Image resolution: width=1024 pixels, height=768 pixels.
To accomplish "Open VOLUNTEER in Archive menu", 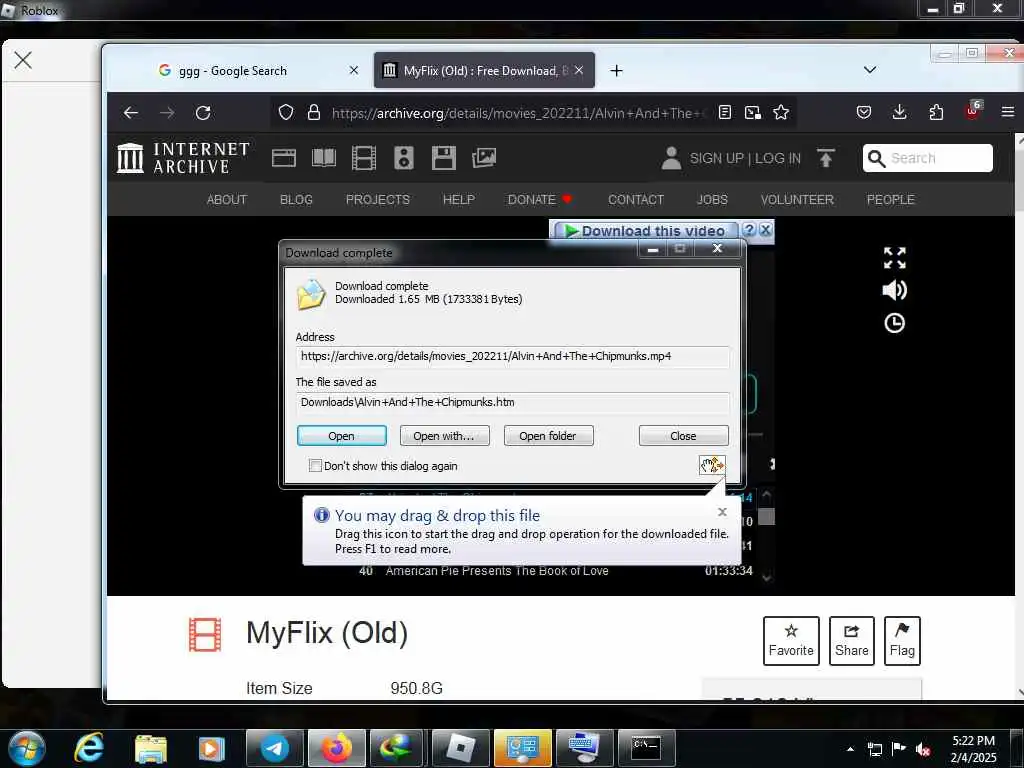I will [x=797, y=200].
